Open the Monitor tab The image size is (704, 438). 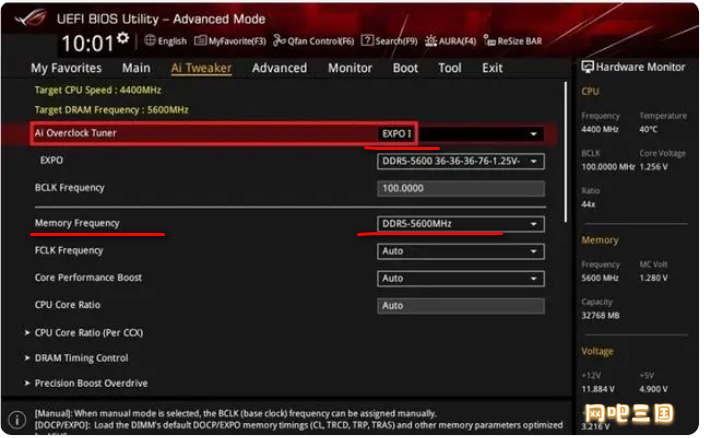tap(350, 68)
